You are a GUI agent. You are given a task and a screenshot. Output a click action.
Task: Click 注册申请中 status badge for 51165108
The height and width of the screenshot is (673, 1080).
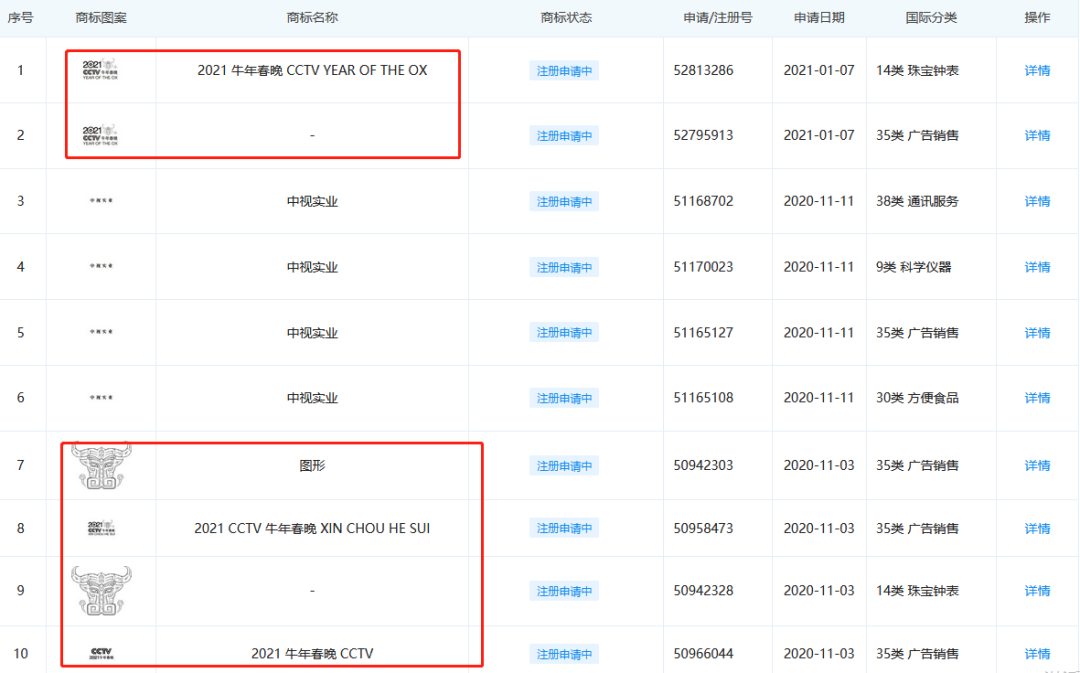point(564,398)
